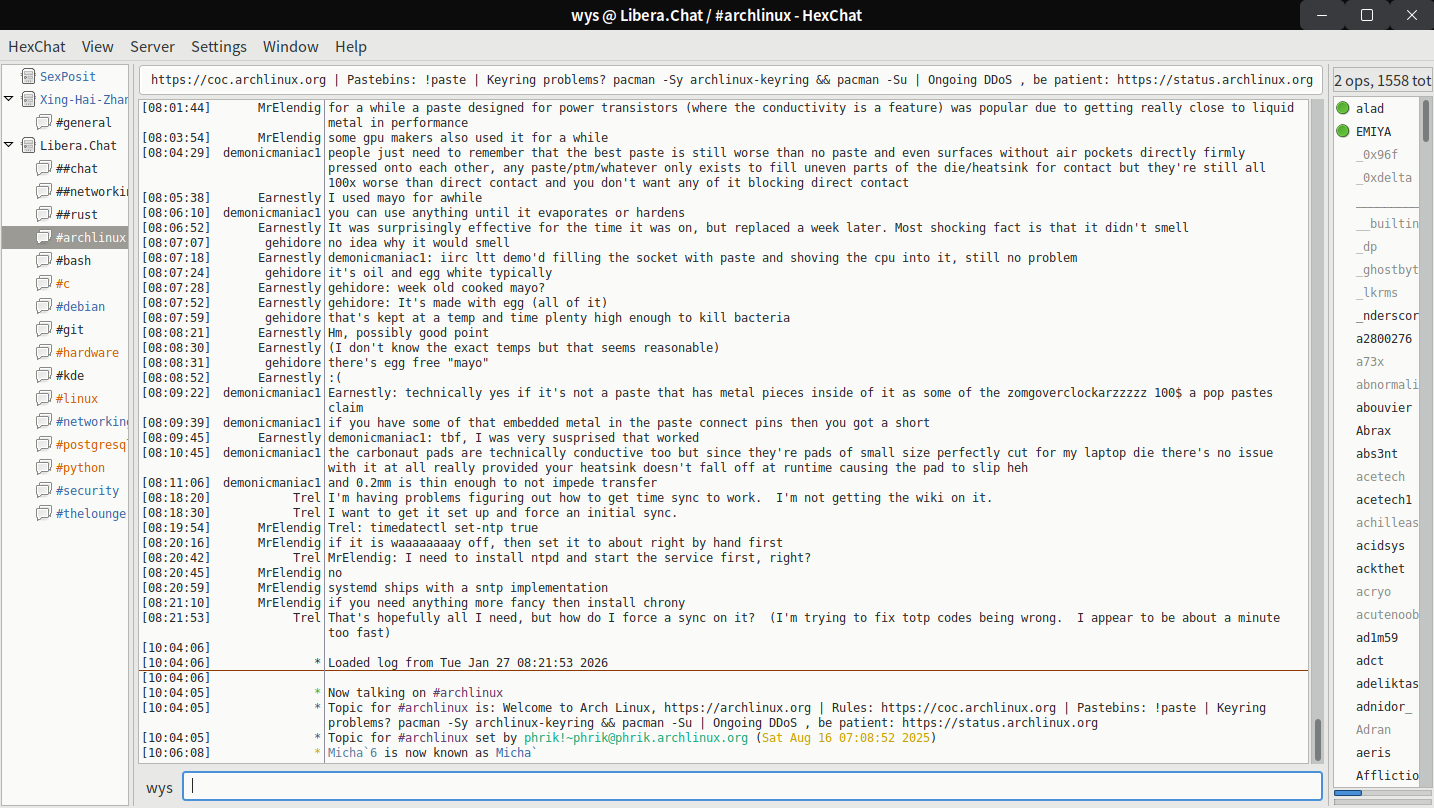Click the Libera.Chat server icon
The height and width of the screenshot is (808, 1434).
(x=28, y=145)
